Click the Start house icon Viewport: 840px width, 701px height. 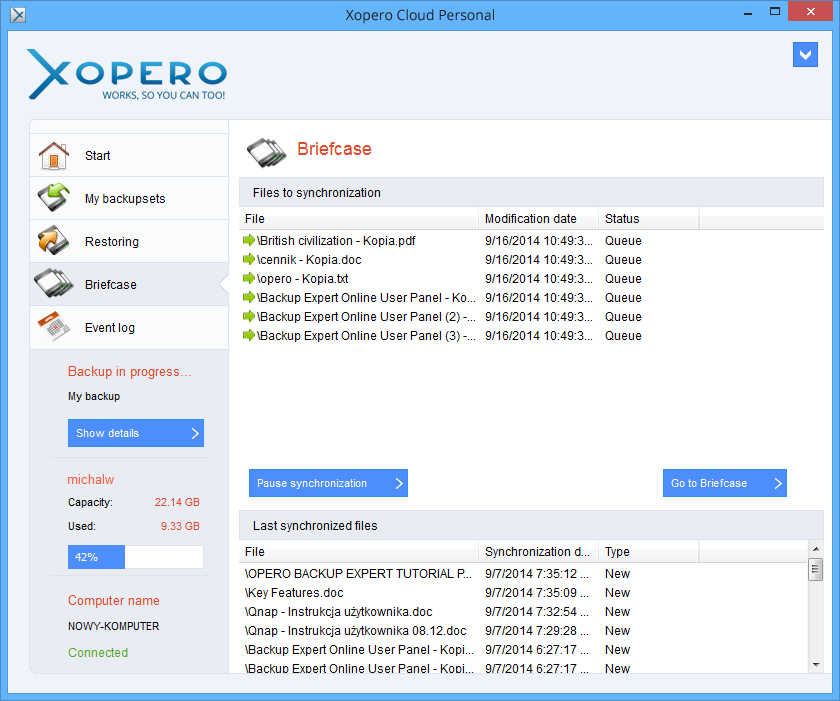pyautogui.click(x=54, y=156)
